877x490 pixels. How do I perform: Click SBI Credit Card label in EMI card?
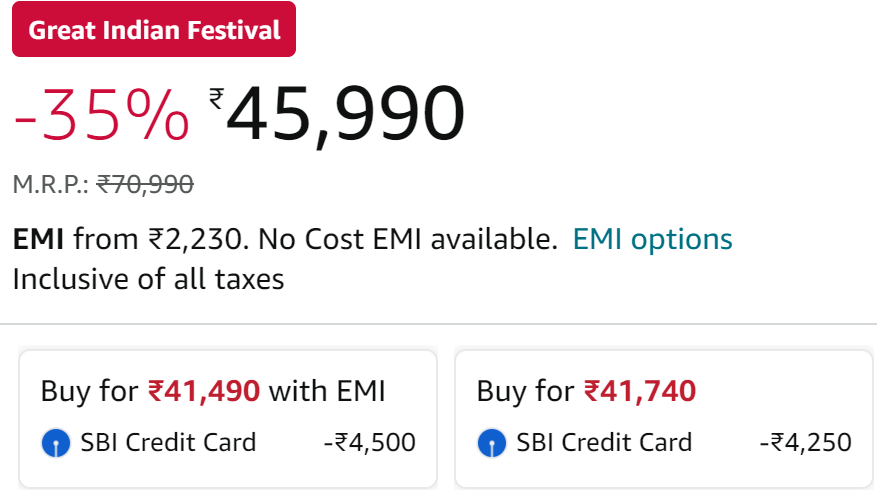[168, 442]
